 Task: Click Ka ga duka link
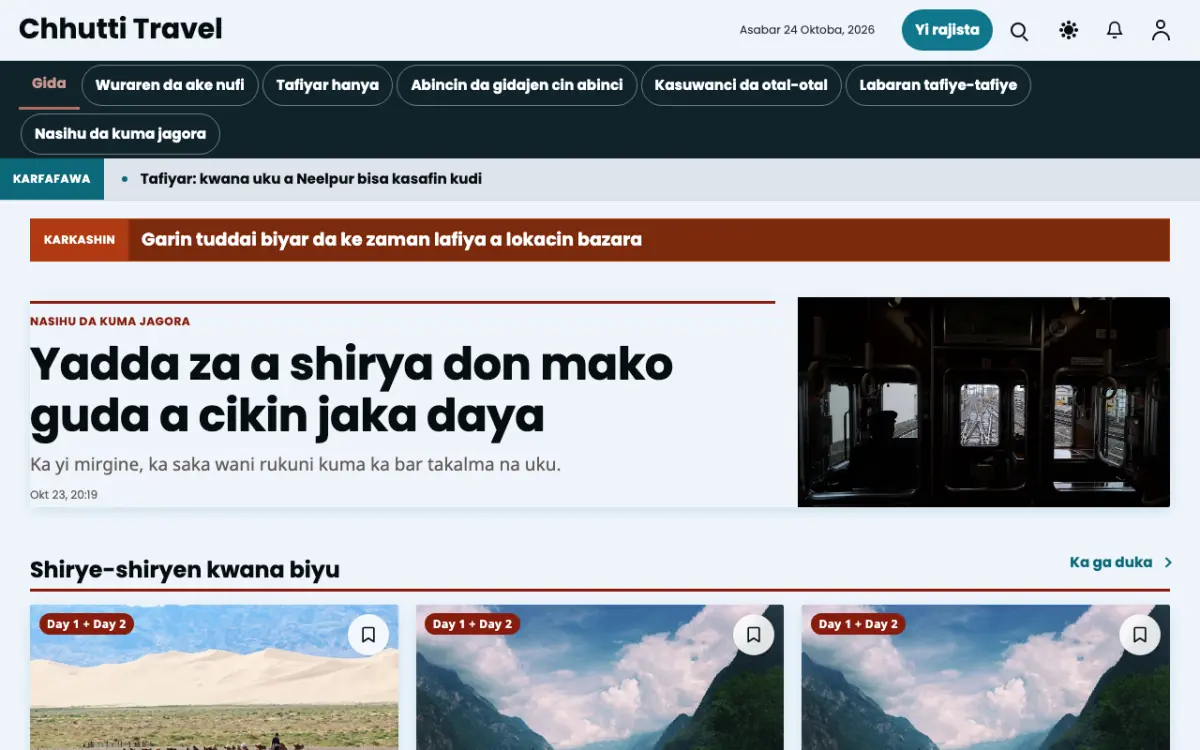pyautogui.click(x=1111, y=562)
